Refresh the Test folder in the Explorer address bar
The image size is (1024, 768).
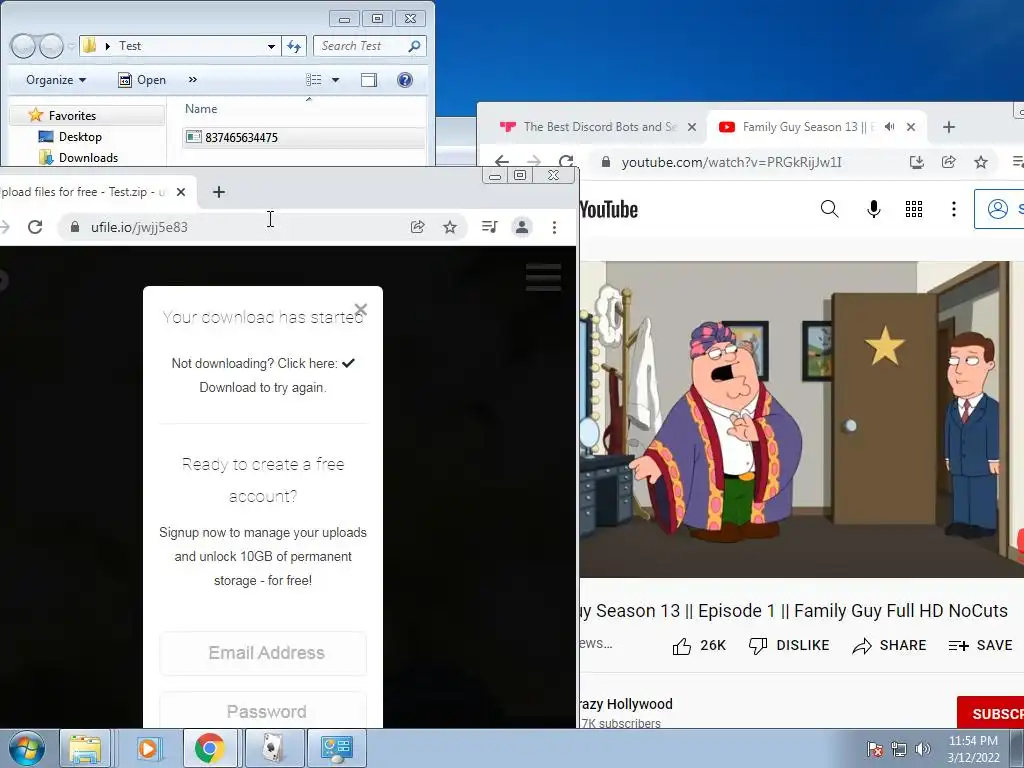click(x=294, y=46)
